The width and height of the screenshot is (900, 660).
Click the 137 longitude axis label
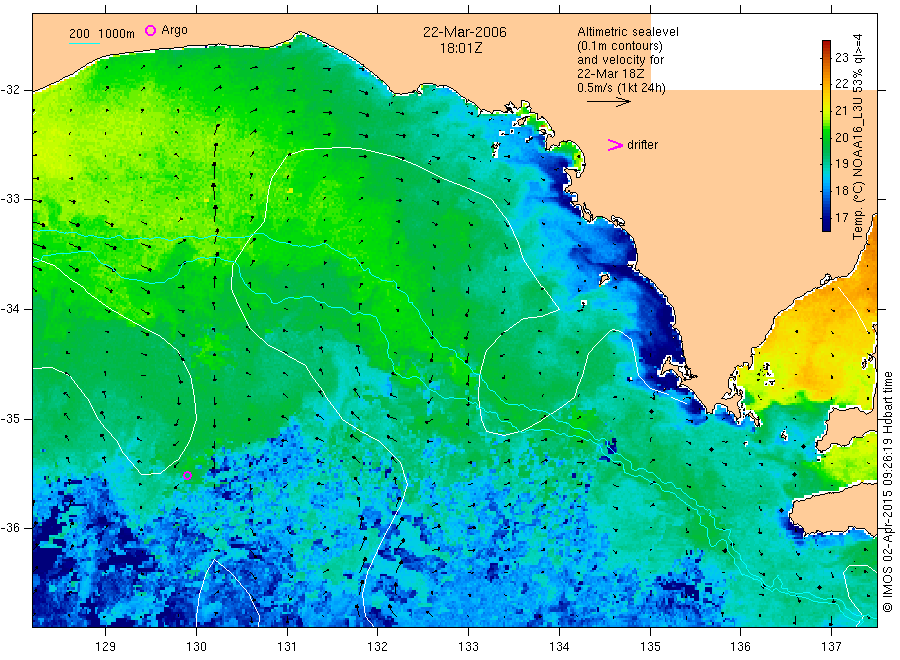pyautogui.click(x=831, y=647)
